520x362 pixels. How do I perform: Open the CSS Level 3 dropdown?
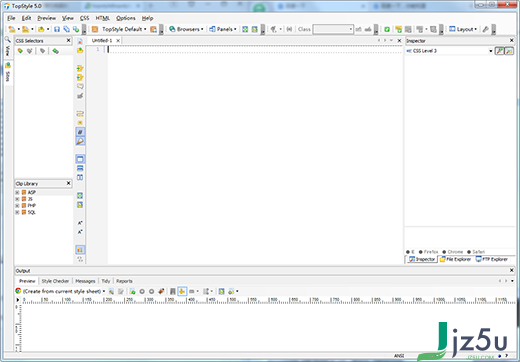coord(449,51)
